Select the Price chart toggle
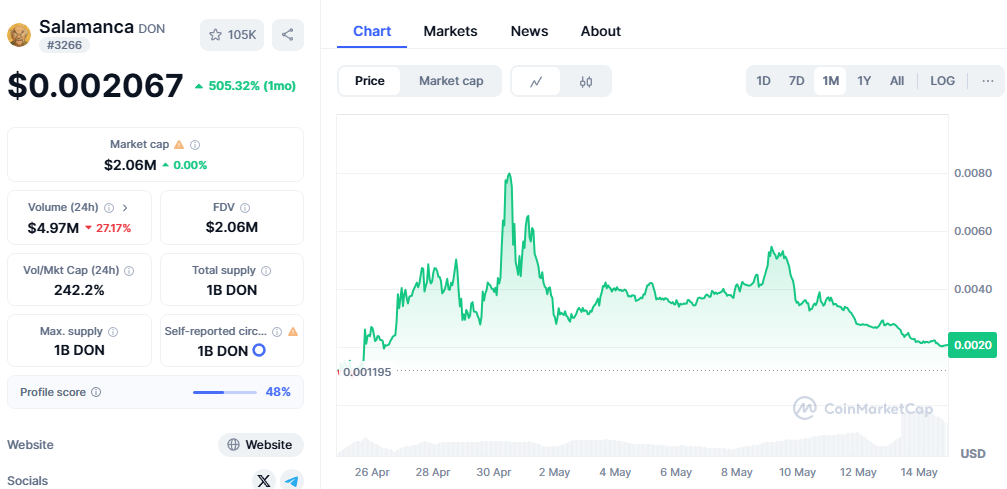The image size is (1007, 489). pos(369,81)
